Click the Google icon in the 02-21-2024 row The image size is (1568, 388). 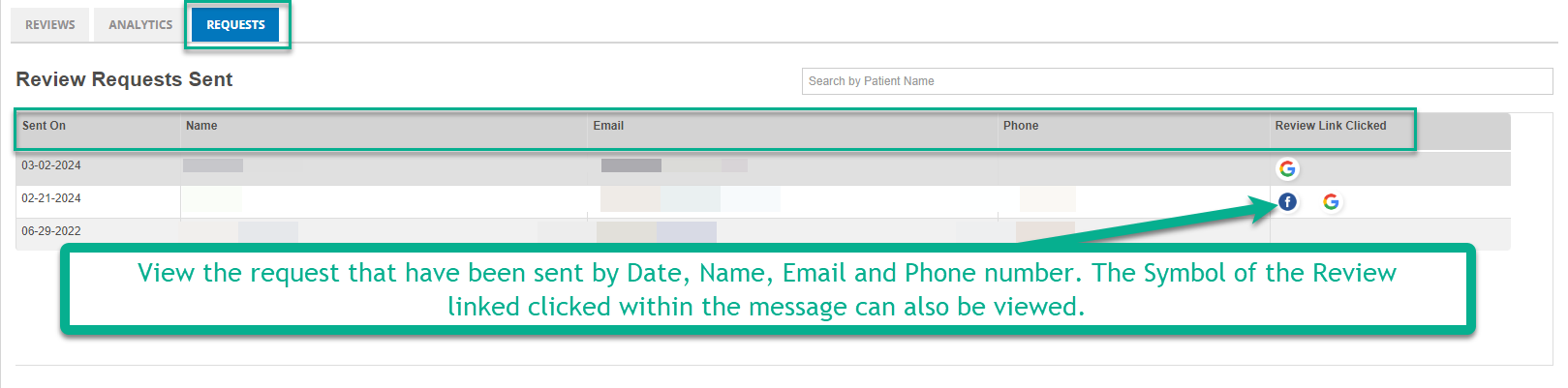[1331, 201]
